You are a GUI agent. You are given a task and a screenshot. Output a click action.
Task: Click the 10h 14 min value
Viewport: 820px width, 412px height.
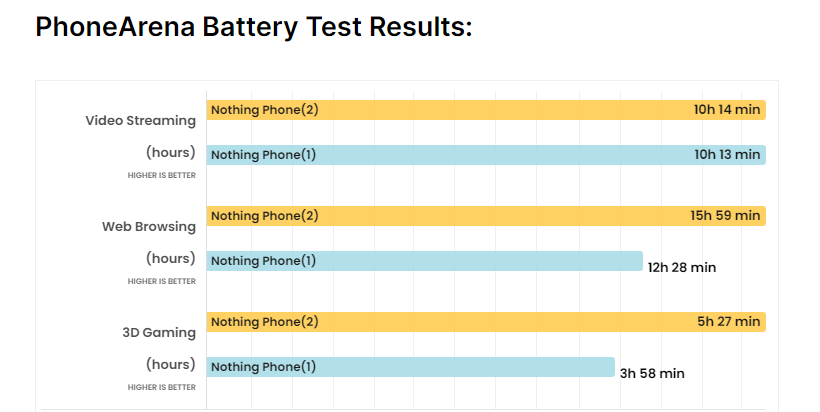tap(727, 109)
